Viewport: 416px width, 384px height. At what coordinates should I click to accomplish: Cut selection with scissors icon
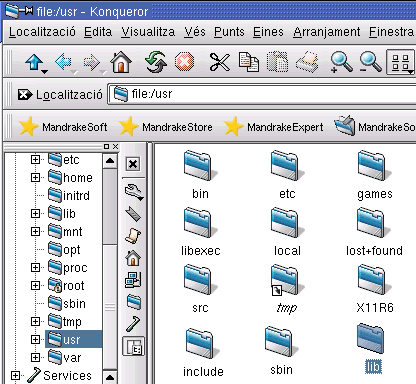[219, 62]
